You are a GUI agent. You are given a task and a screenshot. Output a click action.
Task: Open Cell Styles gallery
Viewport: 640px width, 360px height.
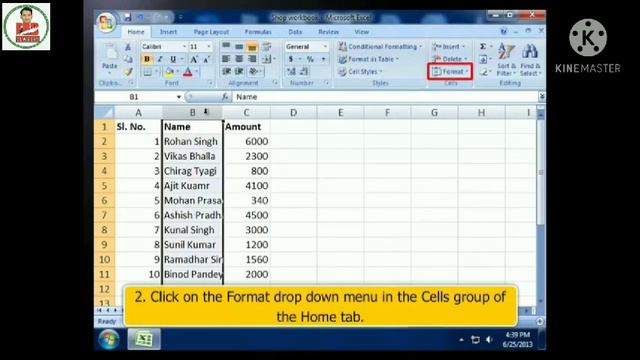pyautogui.click(x=360, y=72)
